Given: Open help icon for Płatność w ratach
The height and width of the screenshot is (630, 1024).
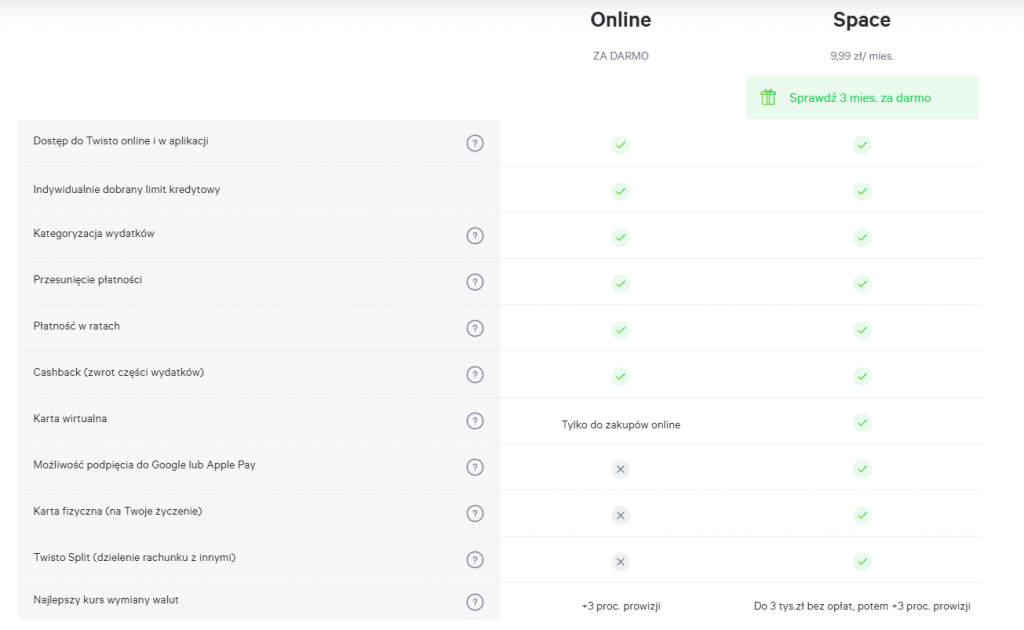Looking at the screenshot, I should coord(475,328).
